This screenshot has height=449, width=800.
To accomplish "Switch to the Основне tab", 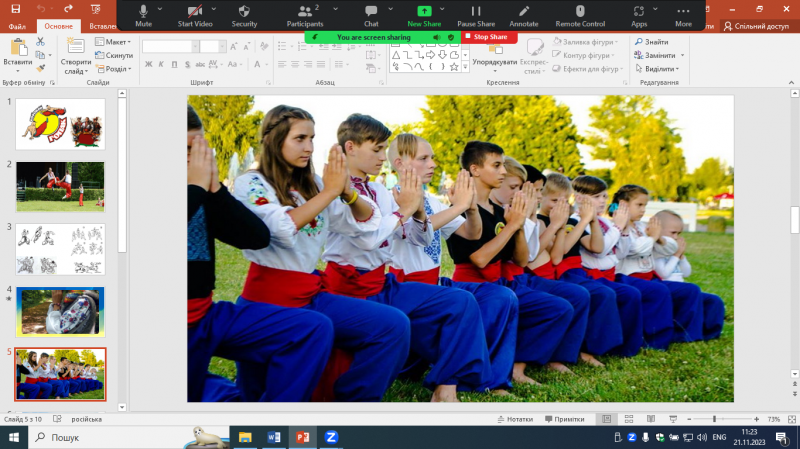I will click(x=58, y=26).
